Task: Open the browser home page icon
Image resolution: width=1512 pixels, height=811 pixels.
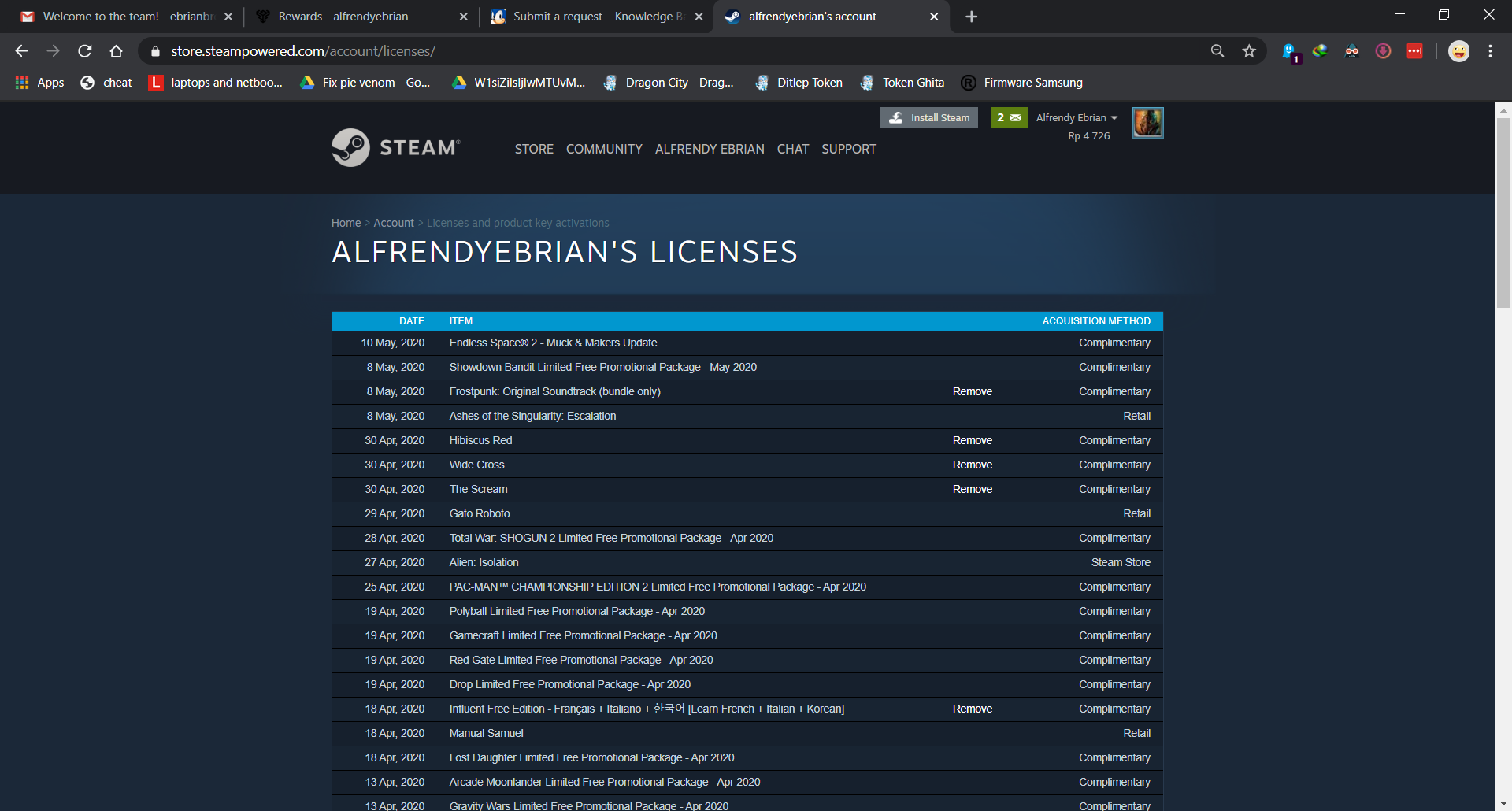Action: tap(116, 51)
